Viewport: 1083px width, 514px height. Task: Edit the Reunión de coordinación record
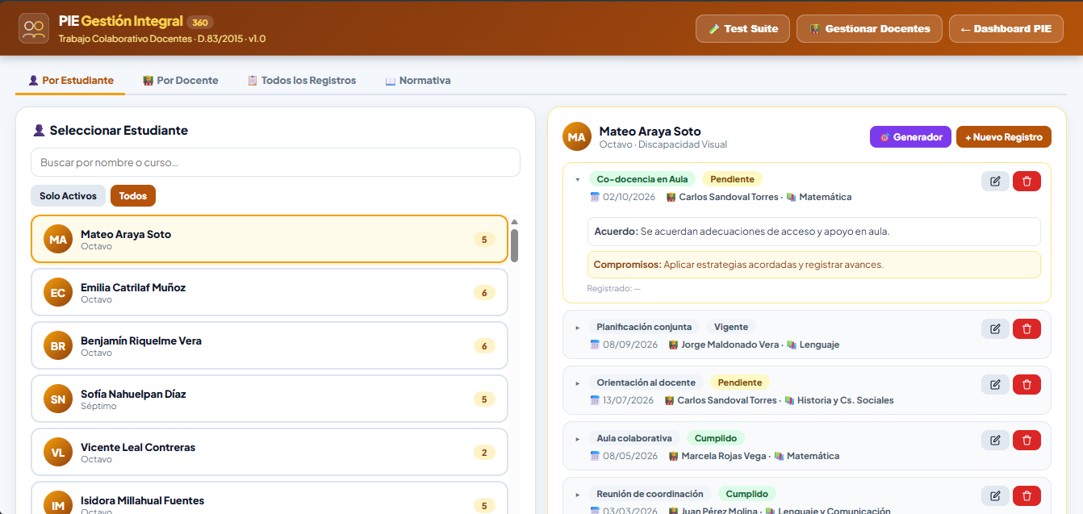click(995, 496)
